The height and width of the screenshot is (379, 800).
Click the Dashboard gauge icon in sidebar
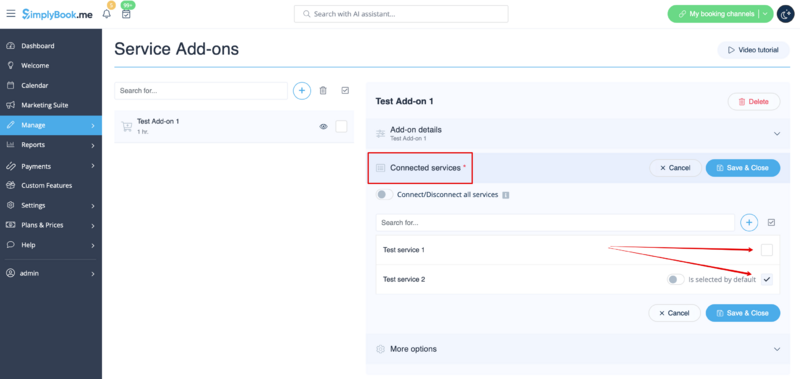pyautogui.click(x=10, y=46)
